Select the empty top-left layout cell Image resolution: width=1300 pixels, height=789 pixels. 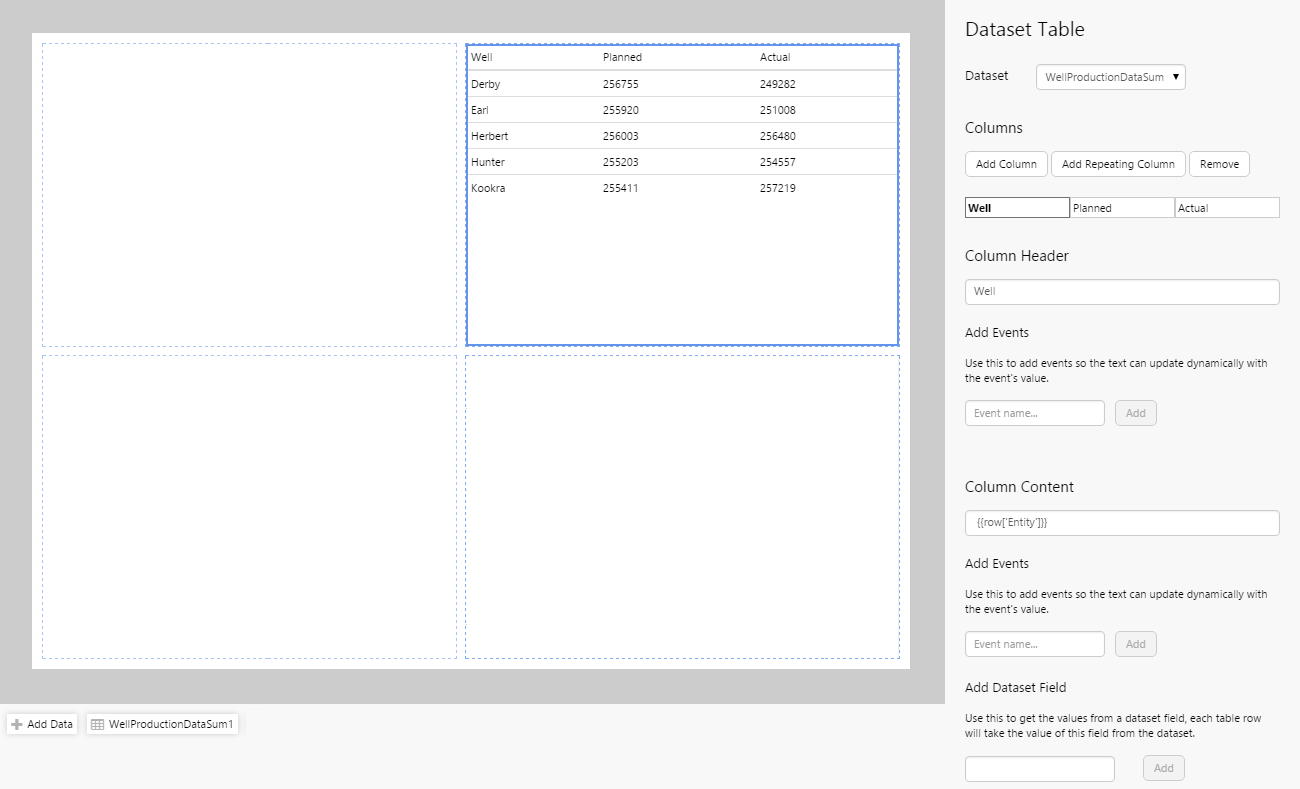pos(249,195)
